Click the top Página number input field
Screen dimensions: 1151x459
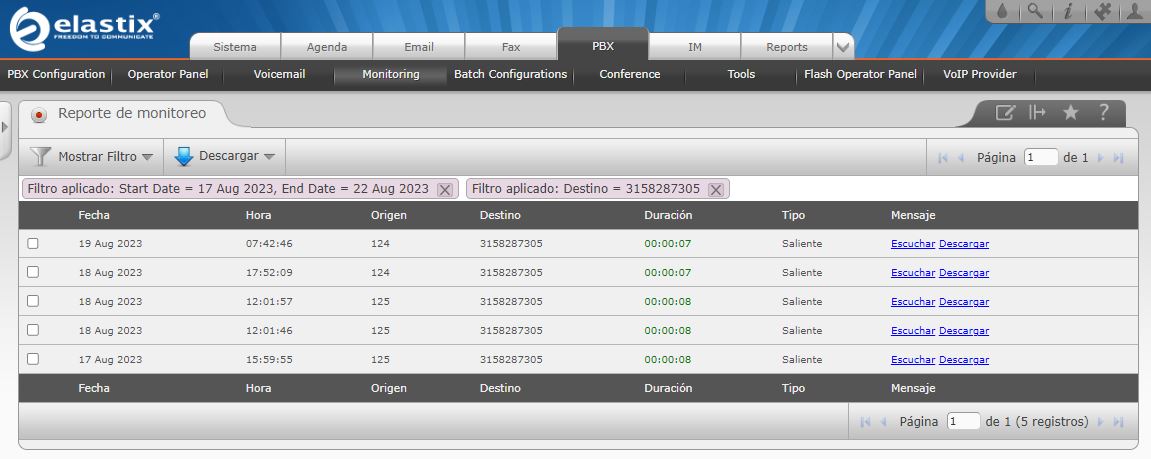click(x=1041, y=157)
